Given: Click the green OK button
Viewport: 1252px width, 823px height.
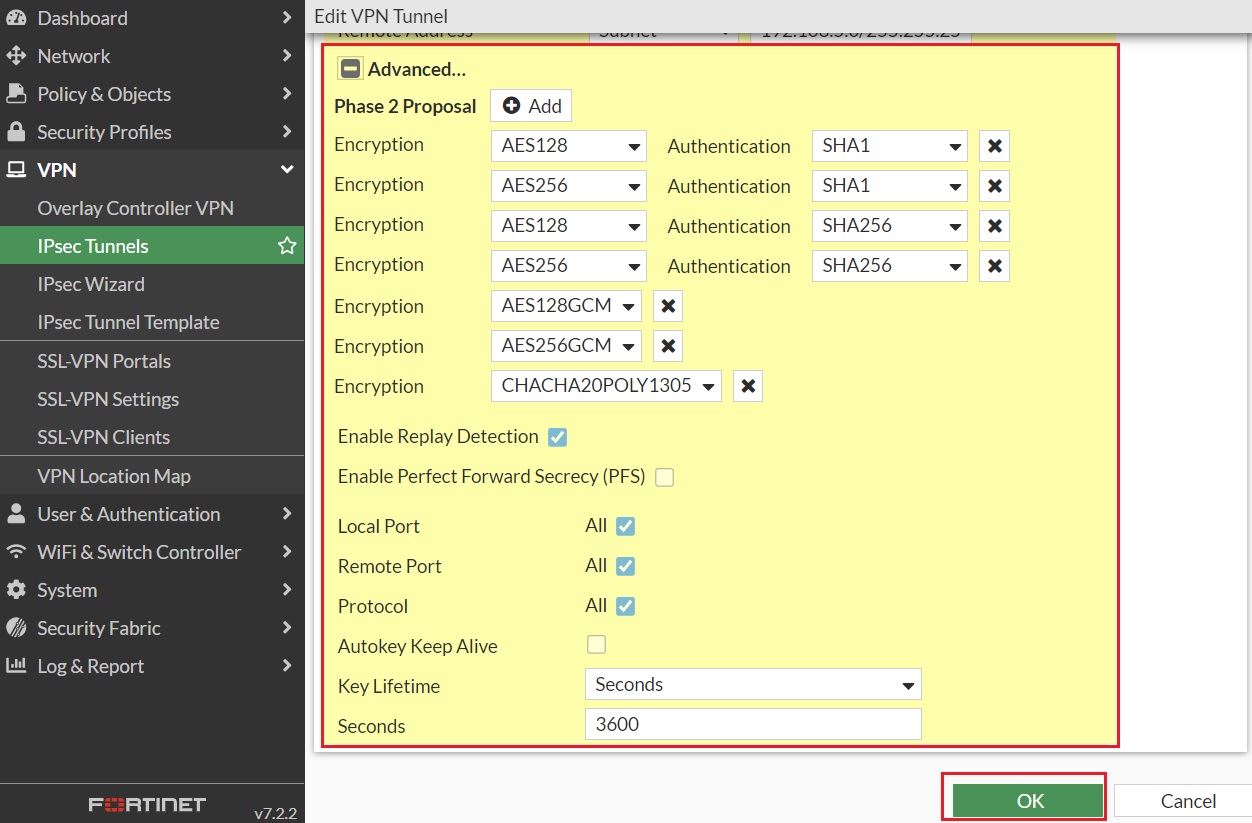Looking at the screenshot, I should click(1028, 800).
